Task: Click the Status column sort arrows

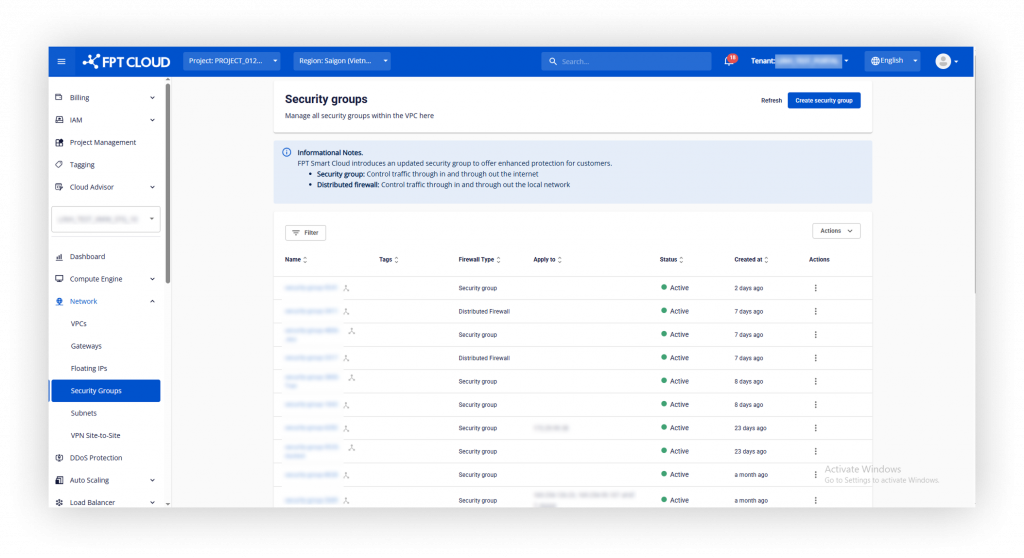Action: [x=681, y=260]
